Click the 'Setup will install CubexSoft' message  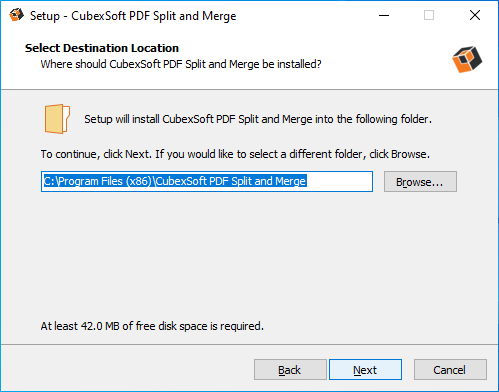pyautogui.click(x=258, y=119)
